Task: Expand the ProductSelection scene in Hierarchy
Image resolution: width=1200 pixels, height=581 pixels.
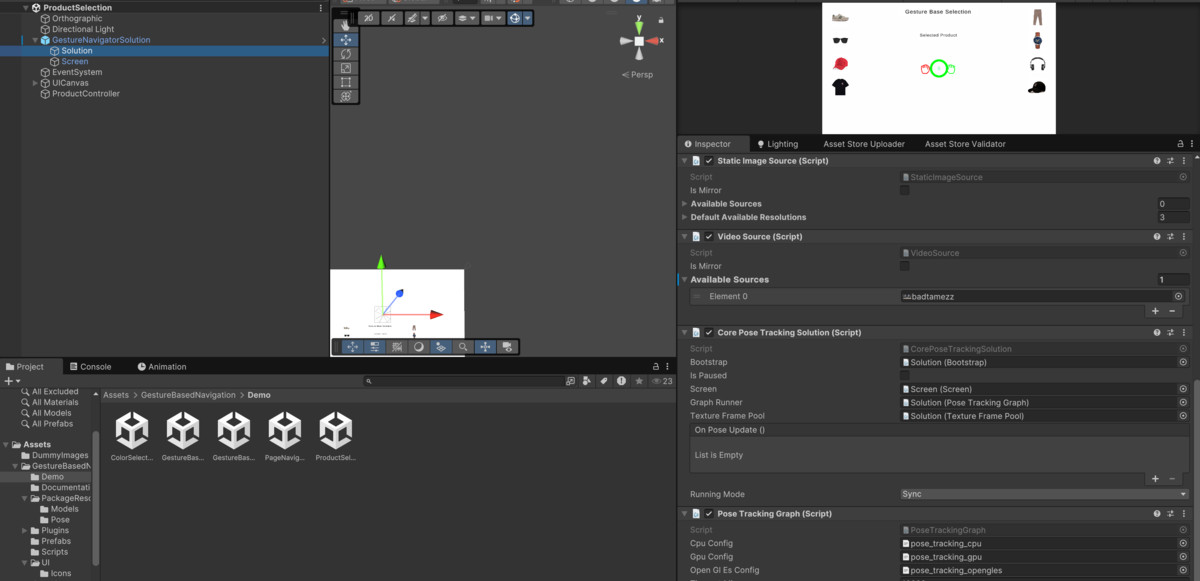Action: click(x=25, y=7)
